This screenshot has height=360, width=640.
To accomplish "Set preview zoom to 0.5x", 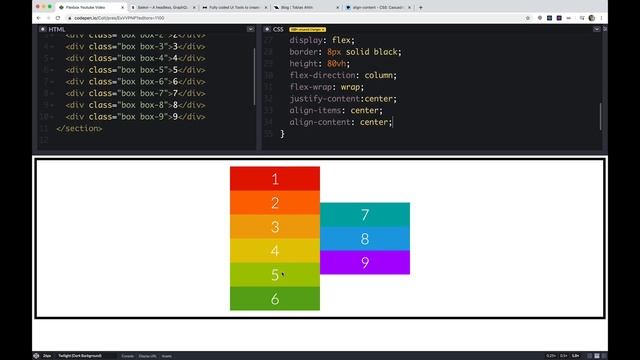I will click(563, 356).
